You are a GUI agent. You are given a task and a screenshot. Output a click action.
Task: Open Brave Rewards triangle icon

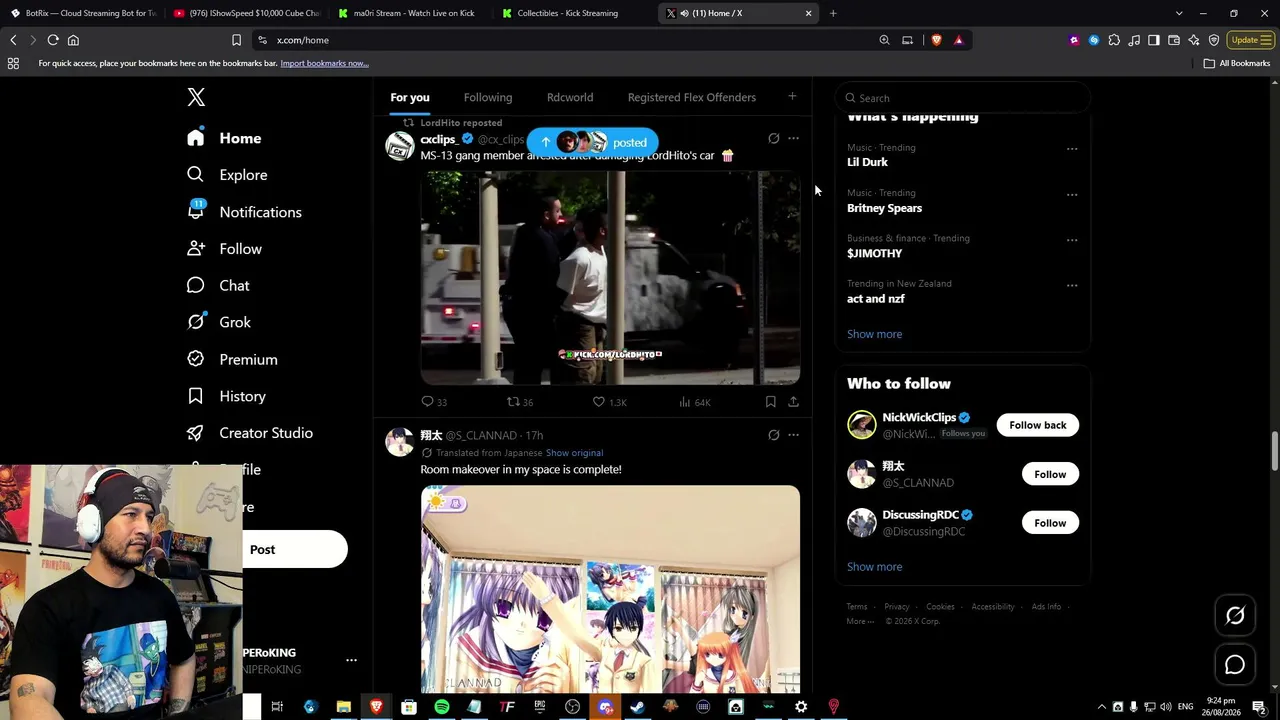coord(958,40)
